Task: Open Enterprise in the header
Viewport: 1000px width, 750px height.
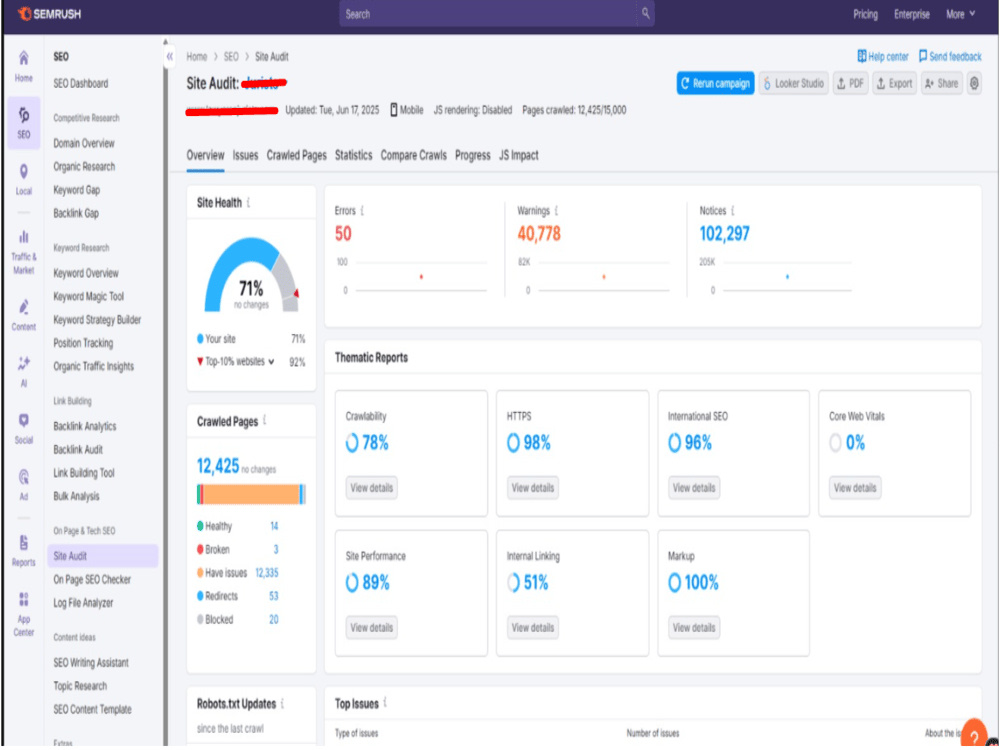Action: click(x=911, y=14)
